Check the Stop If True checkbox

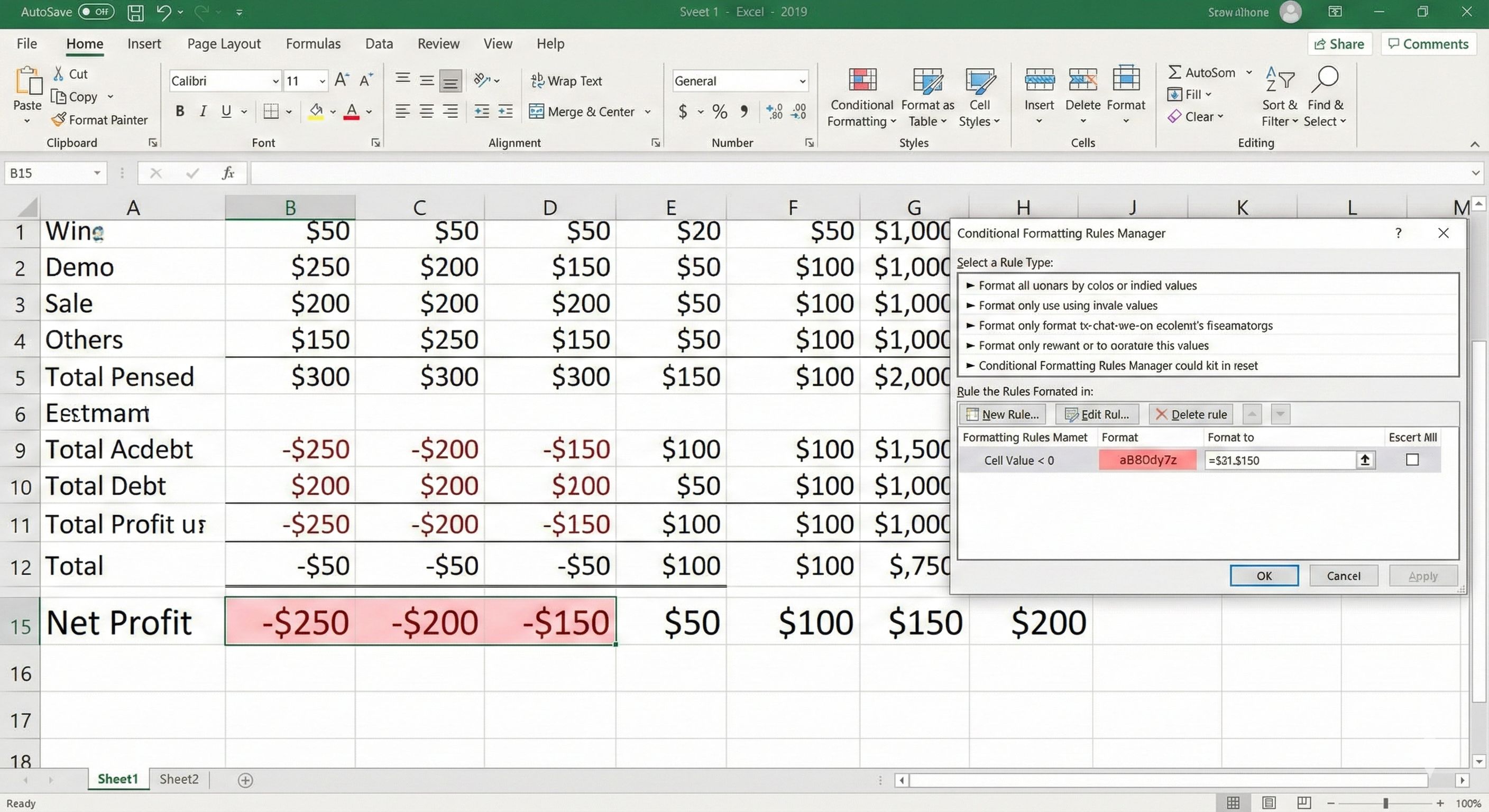point(1413,459)
